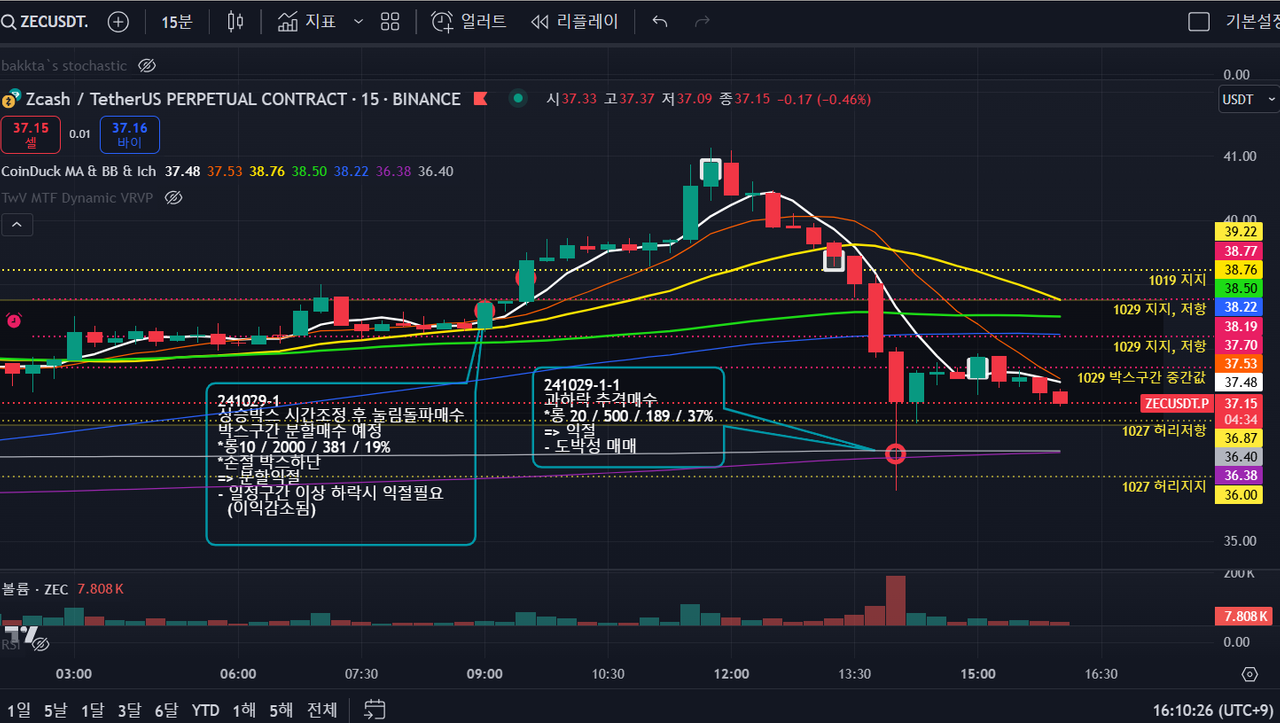1280x723 pixels.
Task: Select the 241029-1 text note box
Action: coord(340,464)
